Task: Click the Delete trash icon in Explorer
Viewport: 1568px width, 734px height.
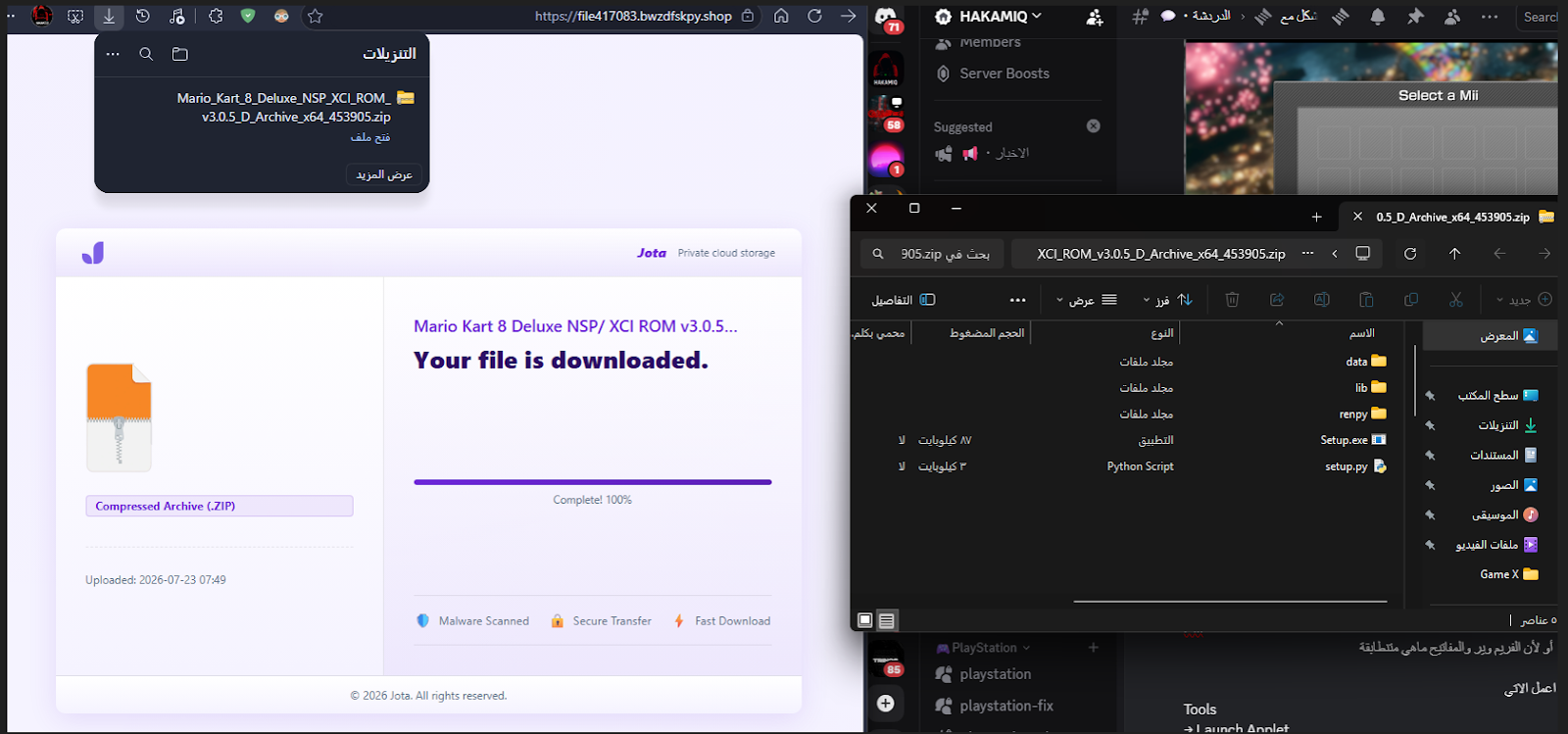Action: coord(1232,300)
